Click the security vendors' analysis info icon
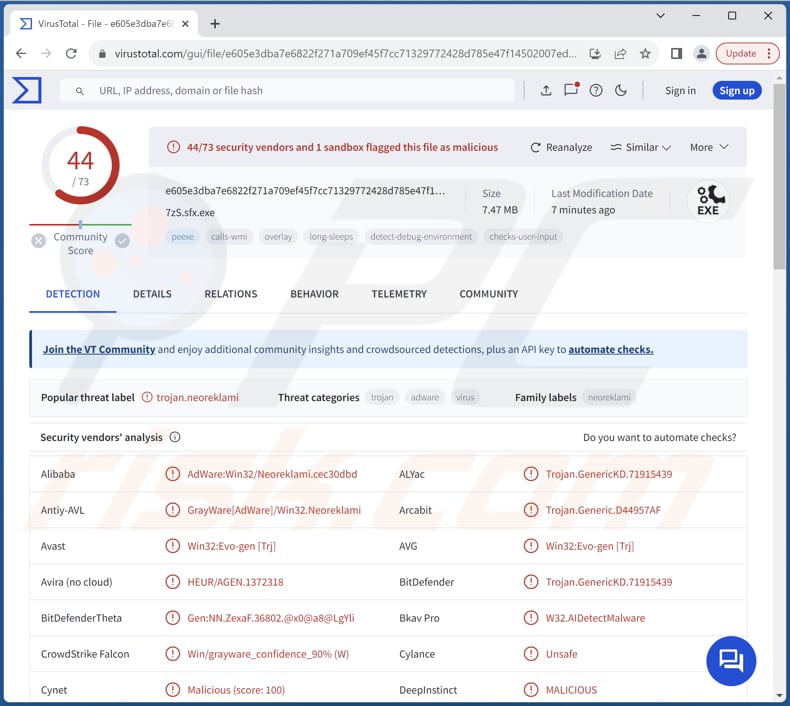Image resolution: width=790 pixels, height=706 pixels. pyautogui.click(x=175, y=437)
